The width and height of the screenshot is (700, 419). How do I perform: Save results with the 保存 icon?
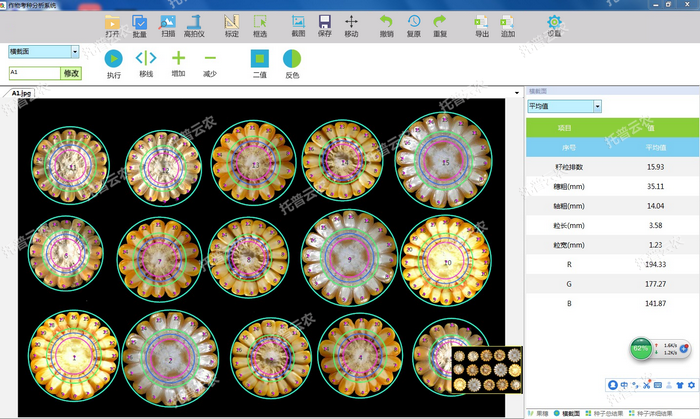pyautogui.click(x=325, y=22)
